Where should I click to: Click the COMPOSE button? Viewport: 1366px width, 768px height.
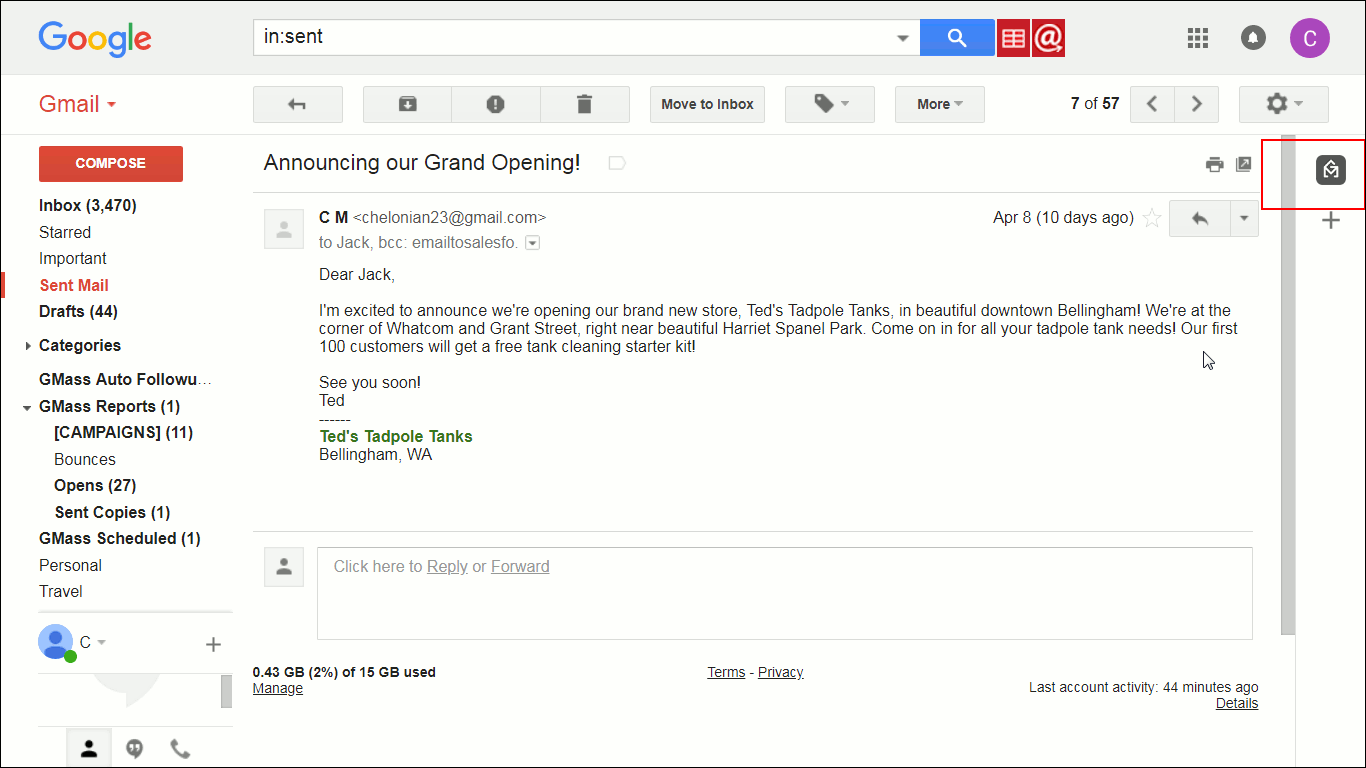[x=110, y=164]
